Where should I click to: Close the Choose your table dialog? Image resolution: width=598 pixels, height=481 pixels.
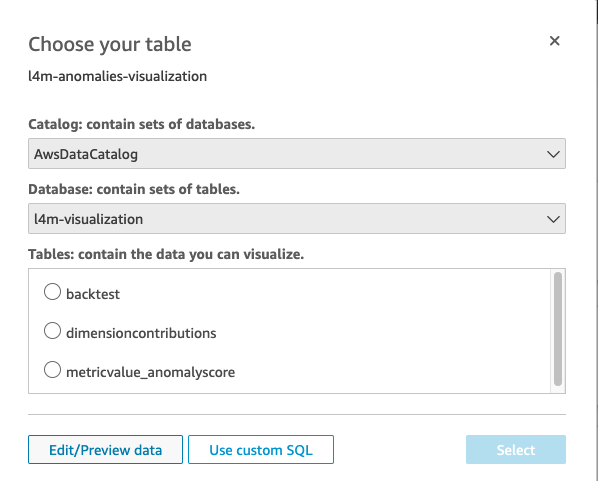point(555,41)
